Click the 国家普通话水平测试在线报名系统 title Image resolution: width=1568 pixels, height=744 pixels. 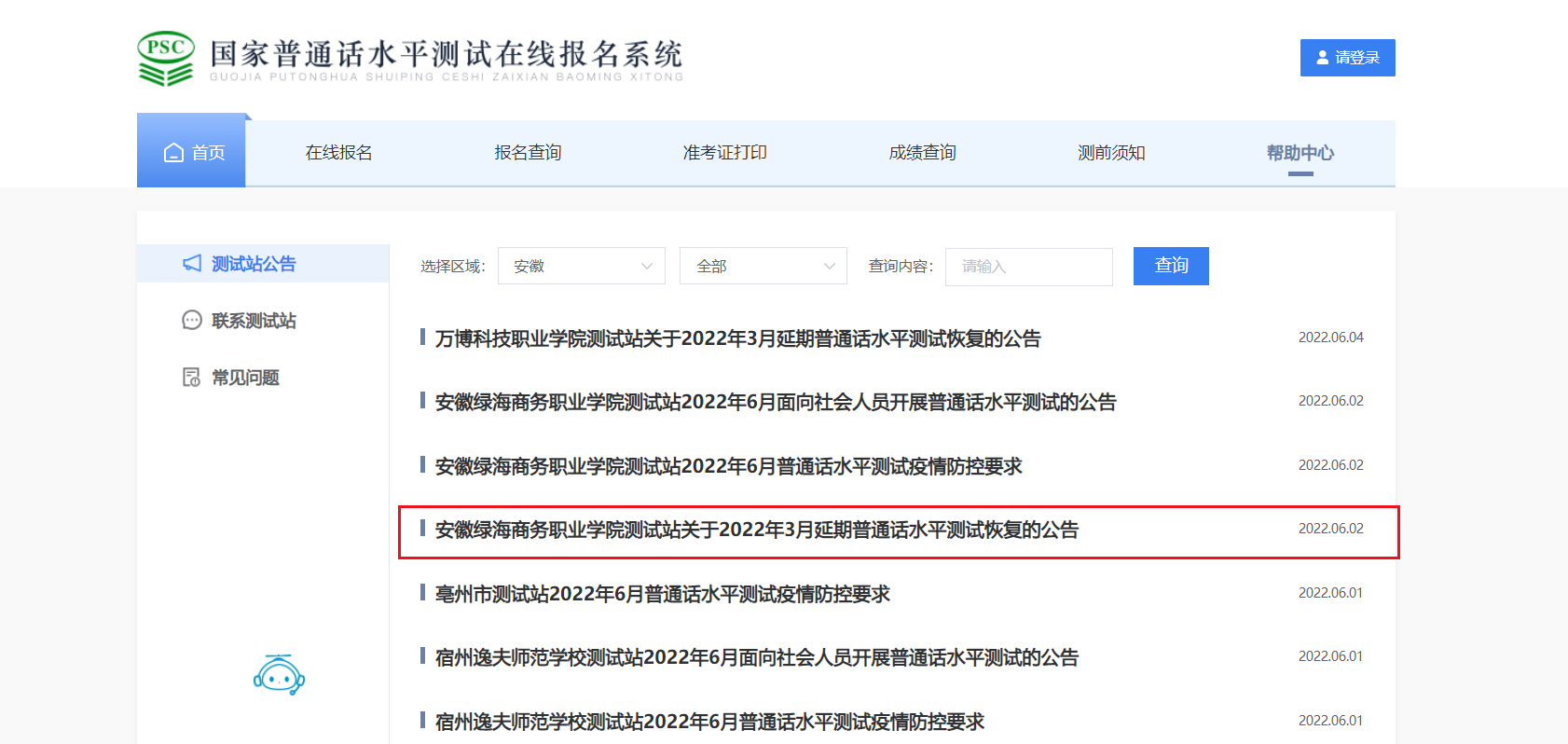click(447, 53)
